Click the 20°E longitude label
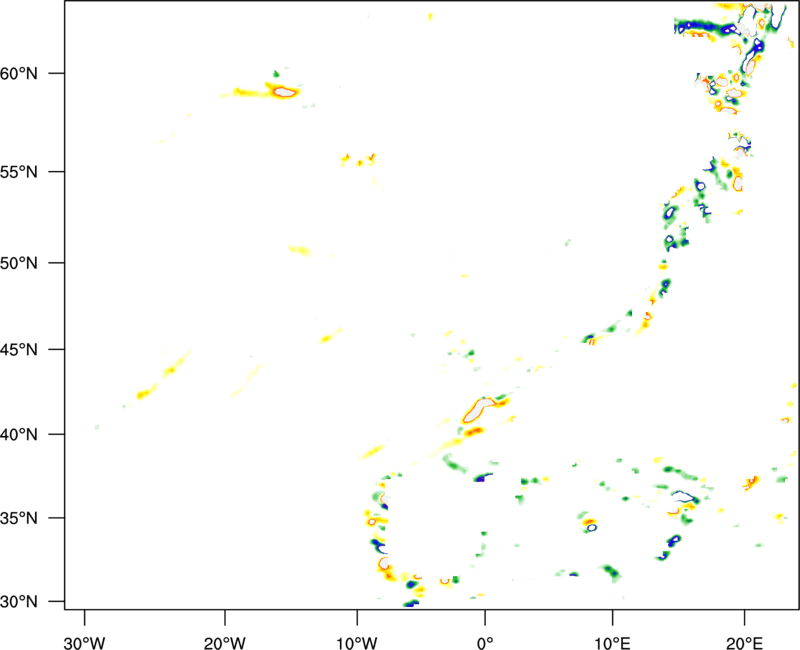800x650 pixels. point(744,643)
